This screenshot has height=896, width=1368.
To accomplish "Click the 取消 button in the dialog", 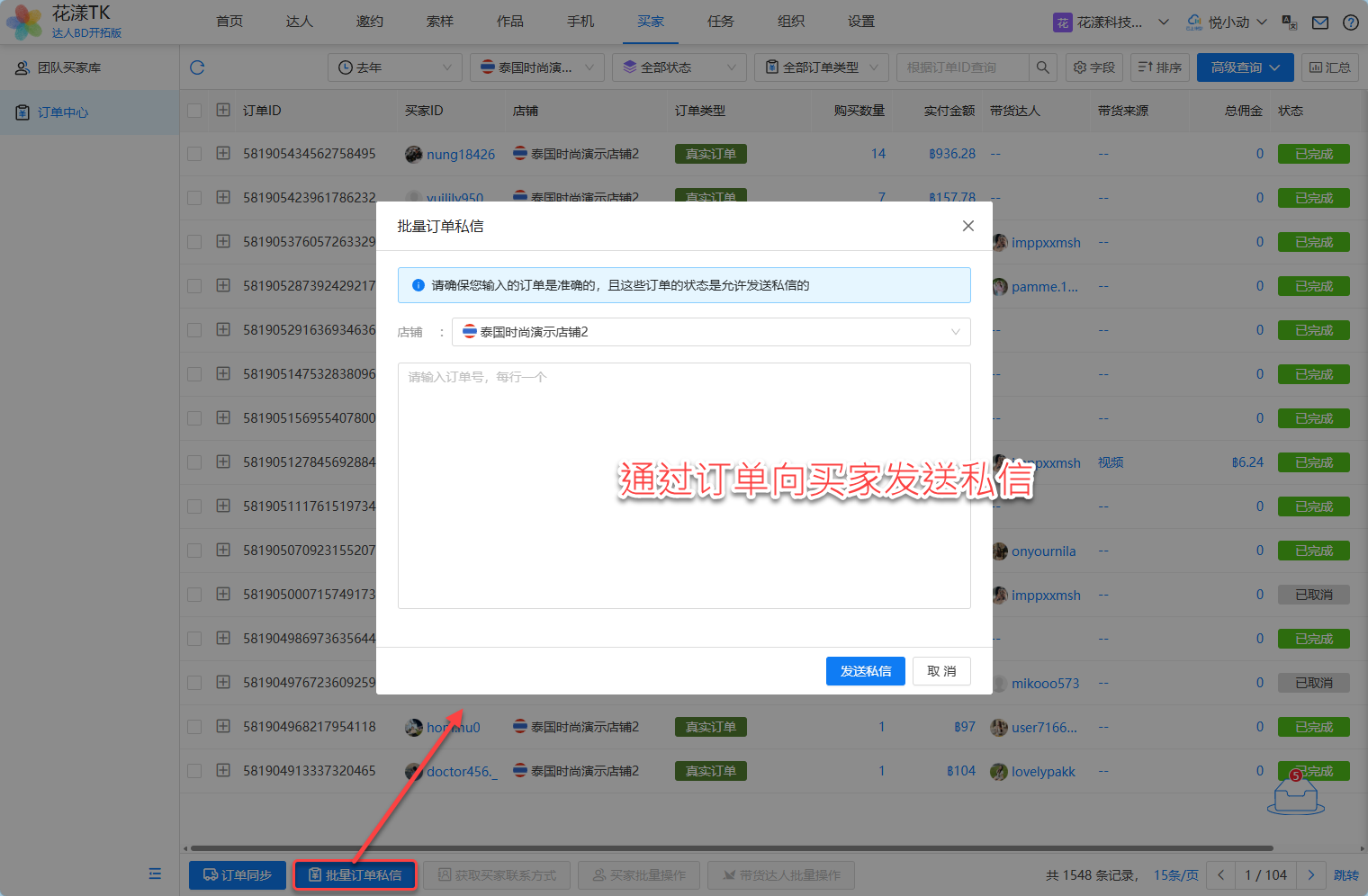I will click(941, 671).
